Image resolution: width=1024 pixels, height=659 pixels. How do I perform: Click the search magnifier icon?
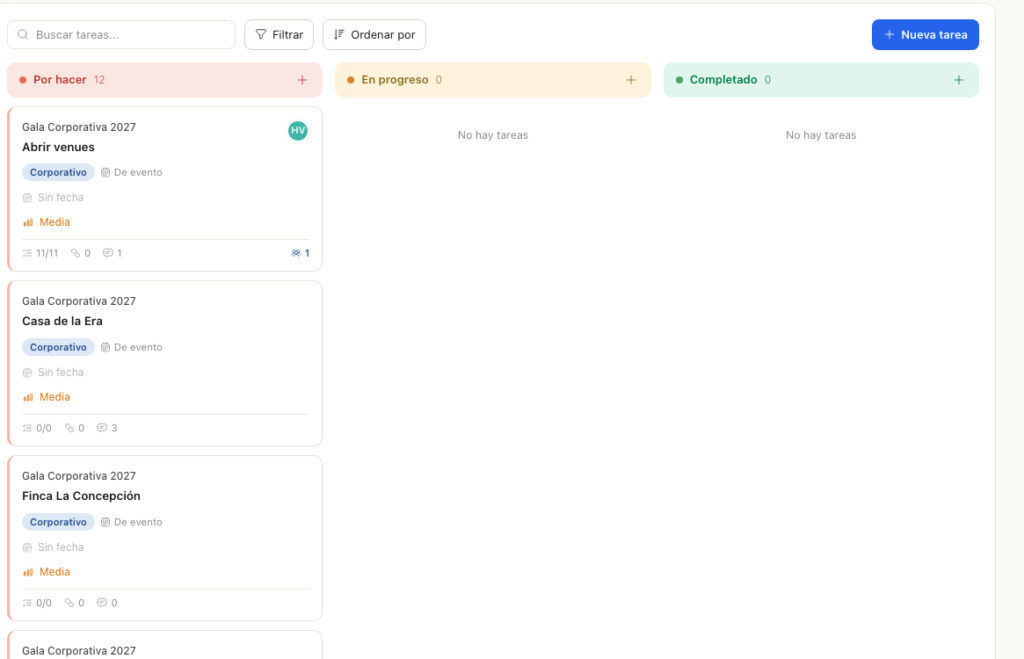click(23, 35)
